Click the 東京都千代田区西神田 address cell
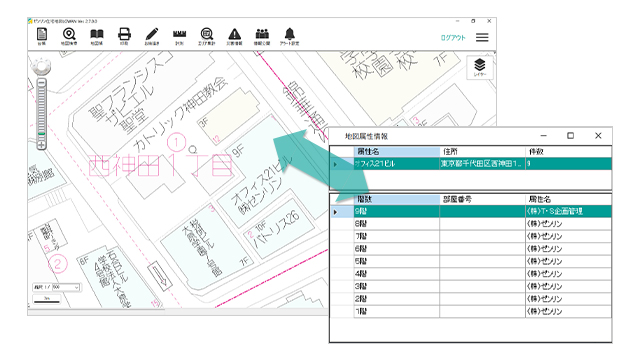640x360 pixels. [483, 164]
